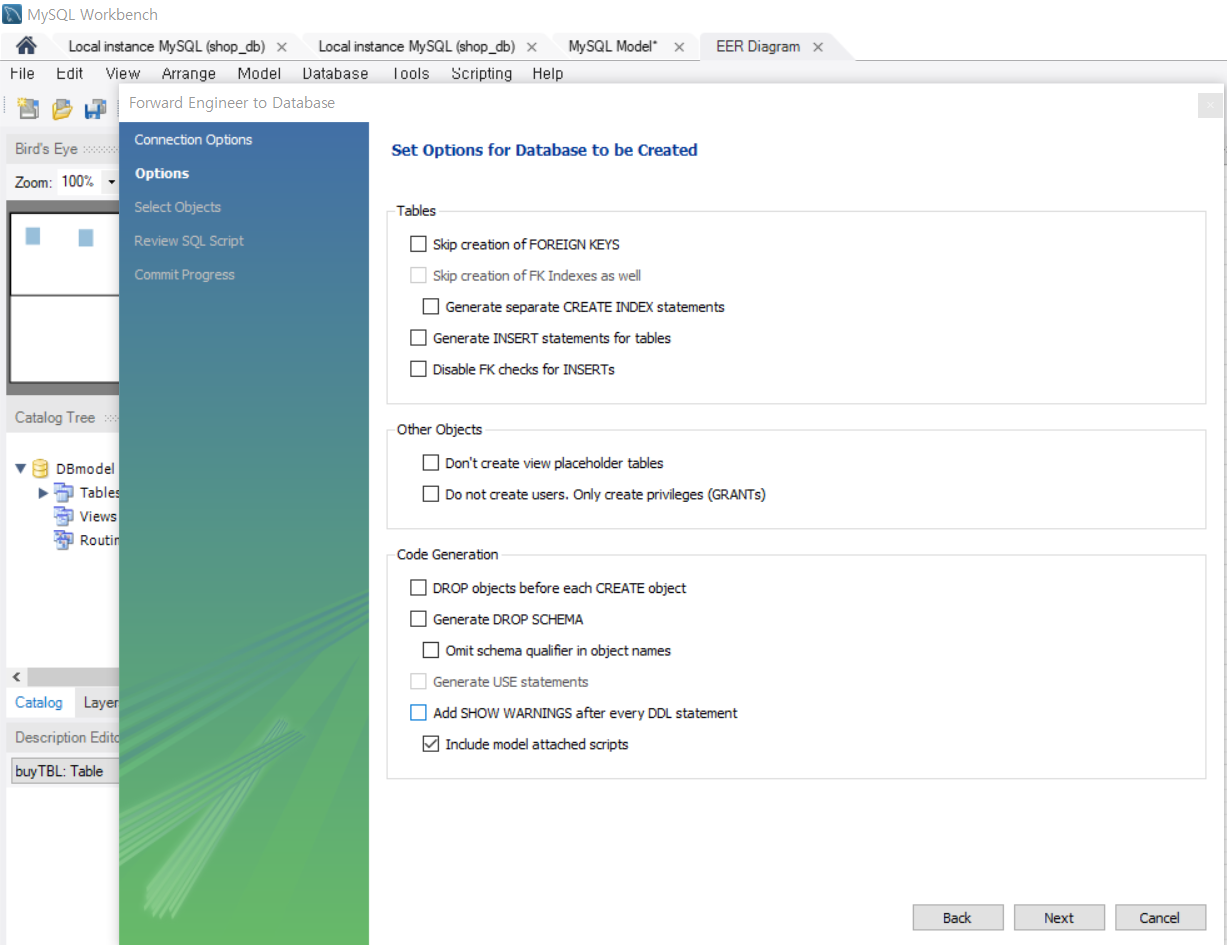The width and height of the screenshot is (1227, 945).
Task: Click the Tables folder icon in Catalog Tree
Action: coord(64,492)
